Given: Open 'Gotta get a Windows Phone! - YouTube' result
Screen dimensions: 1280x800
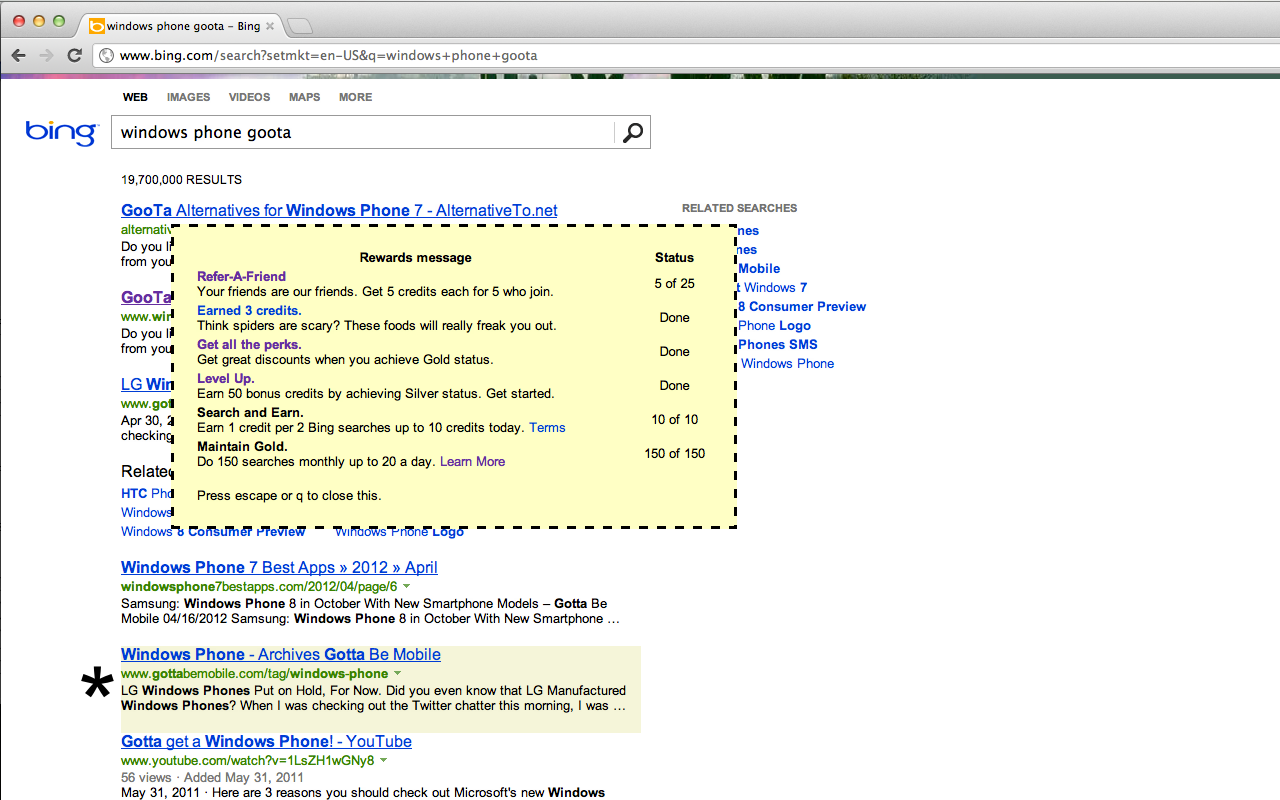Looking at the screenshot, I should 266,741.
